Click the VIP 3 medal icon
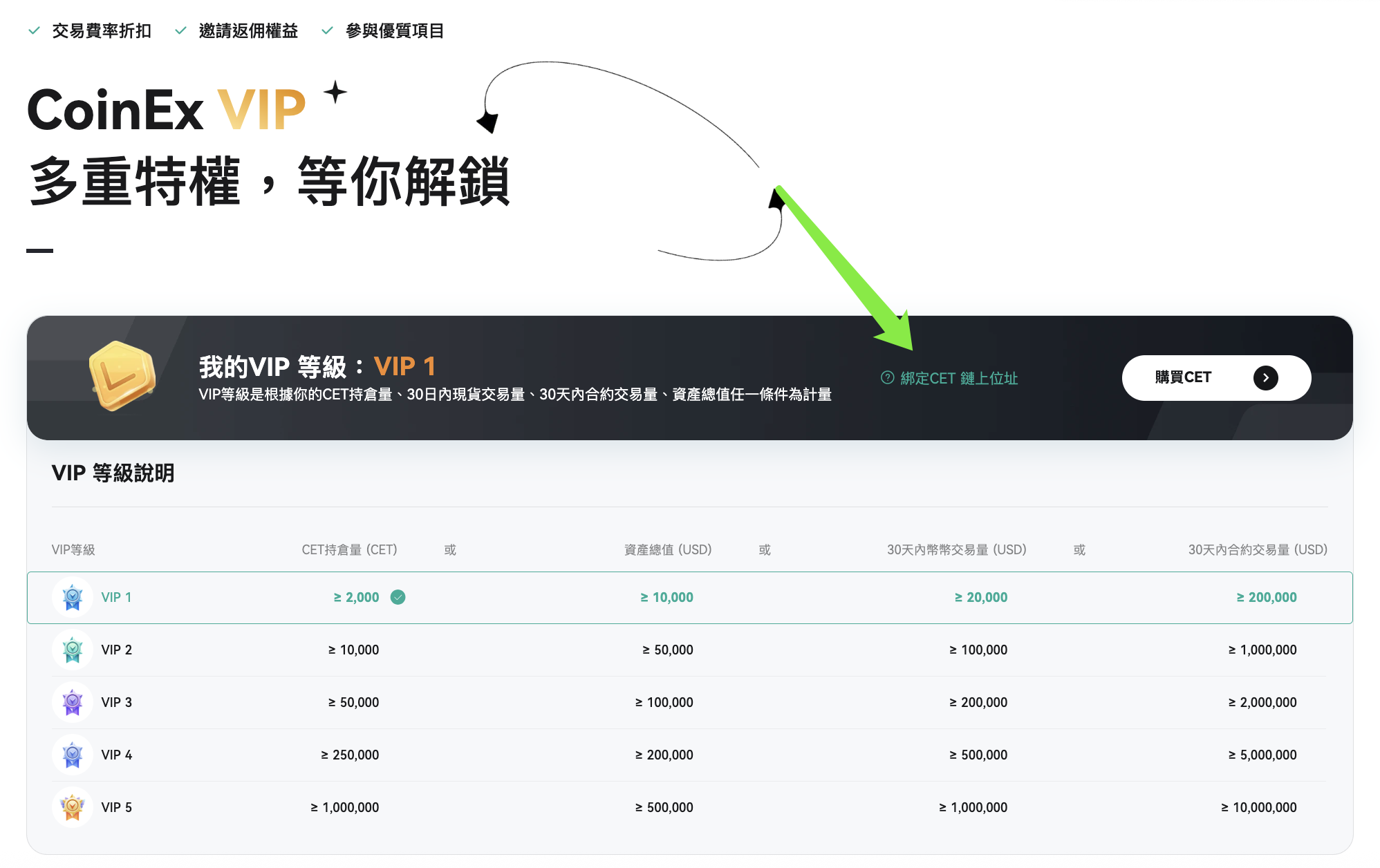The image size is (1380, 868). point(73,702)
